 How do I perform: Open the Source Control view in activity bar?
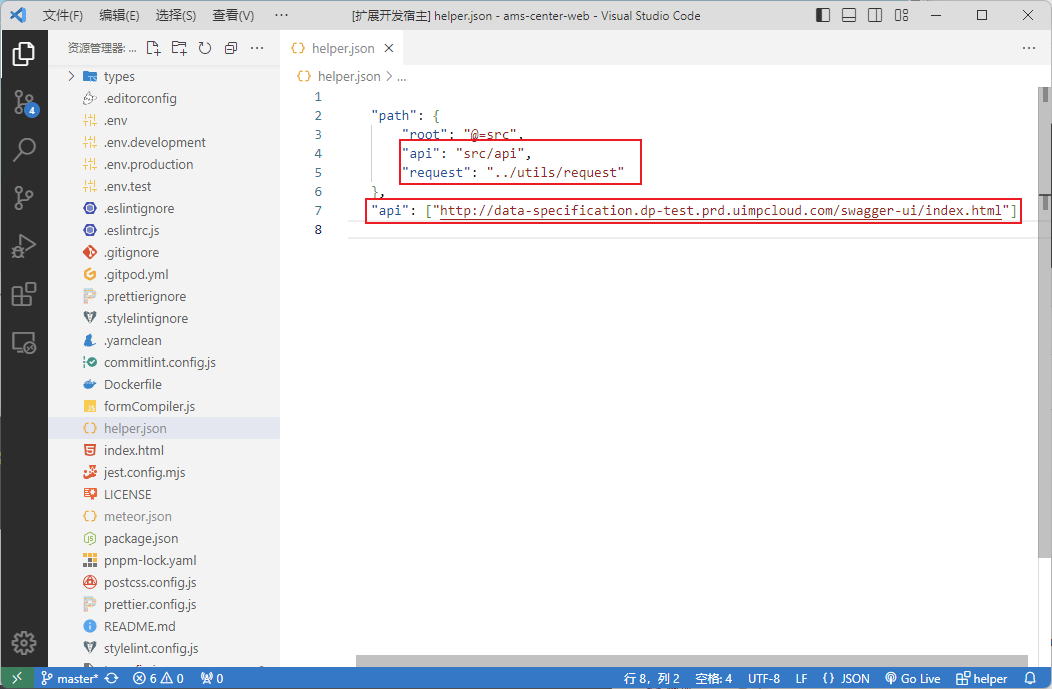[x=24, y=102]
